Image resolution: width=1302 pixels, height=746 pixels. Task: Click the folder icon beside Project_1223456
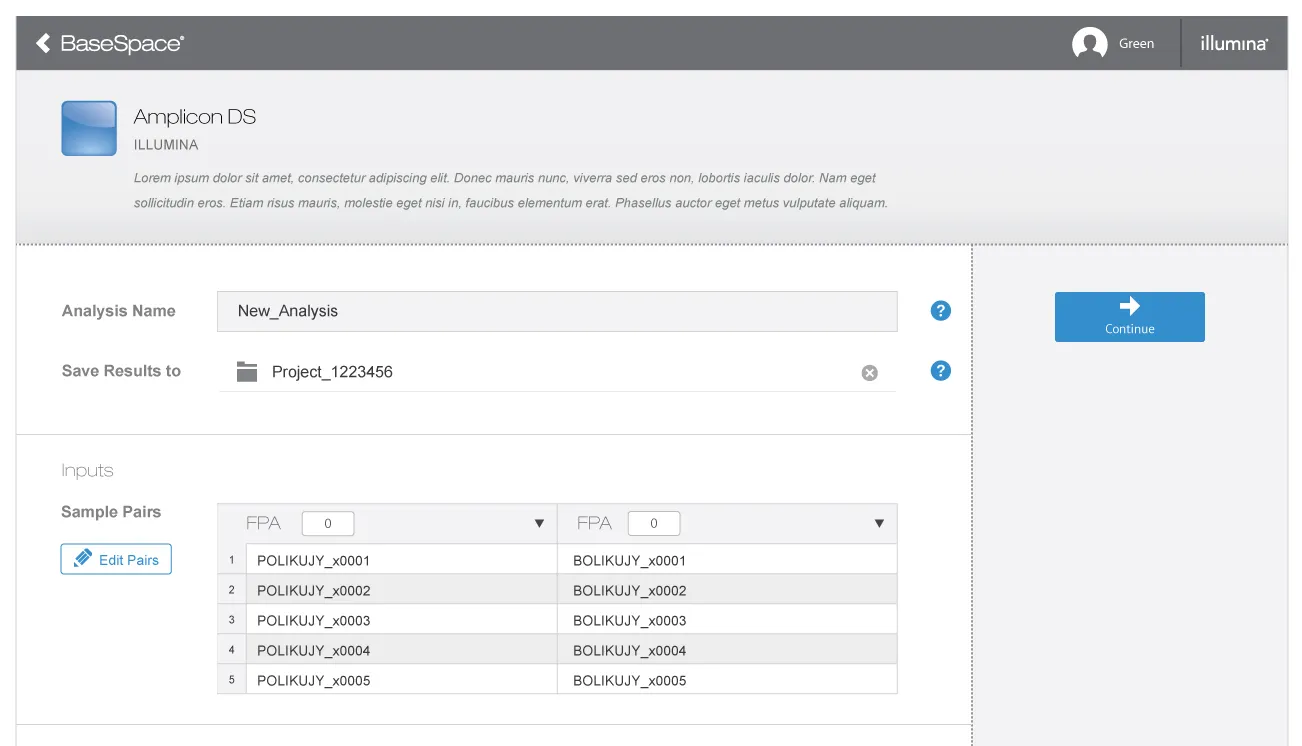247,372
